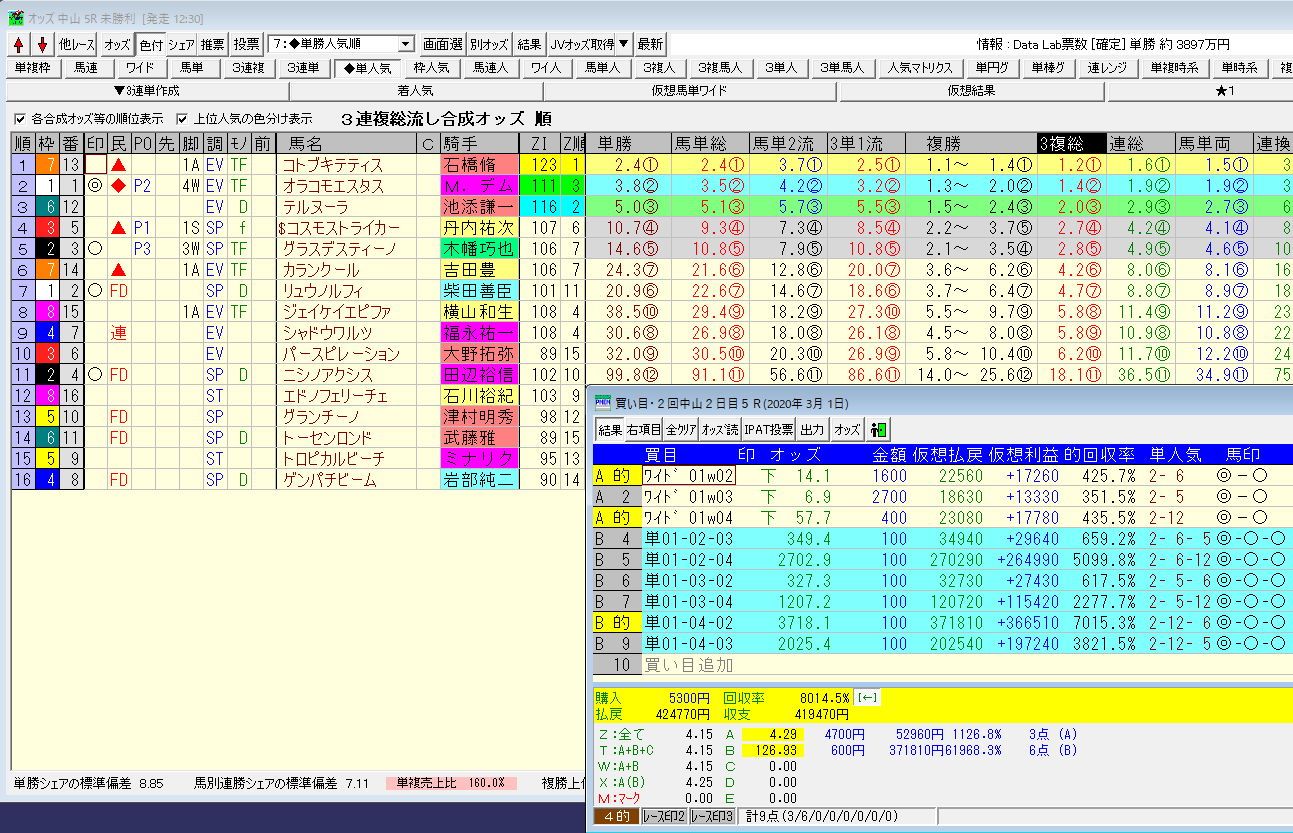Click the red up arrow button
This screenshot has height=833, width=1293.
(x=20, y=44)
